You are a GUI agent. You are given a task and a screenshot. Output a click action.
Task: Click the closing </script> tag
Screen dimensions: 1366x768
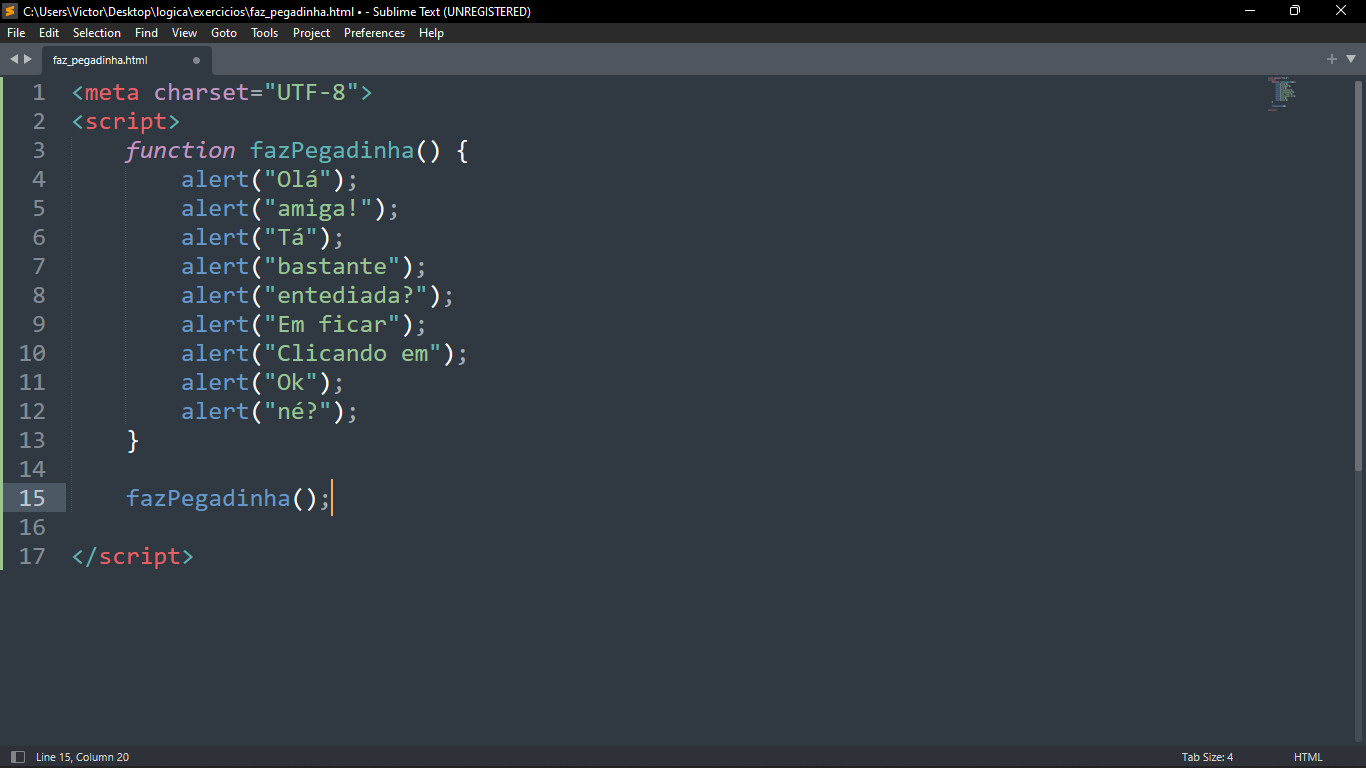point(133,557)
